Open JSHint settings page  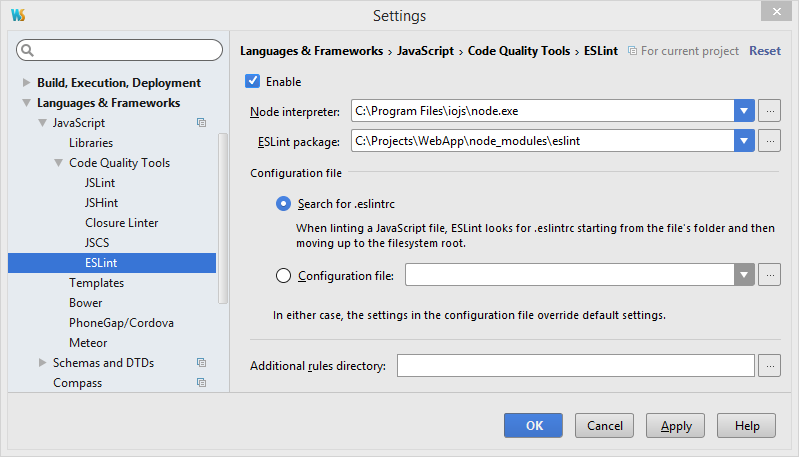(x=101, y=203)
